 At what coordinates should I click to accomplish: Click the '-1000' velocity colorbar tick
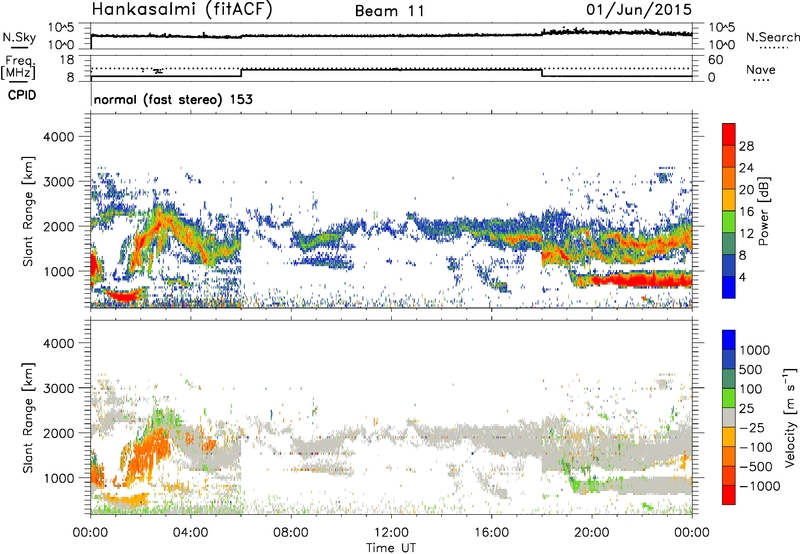(x=759, y=486)
